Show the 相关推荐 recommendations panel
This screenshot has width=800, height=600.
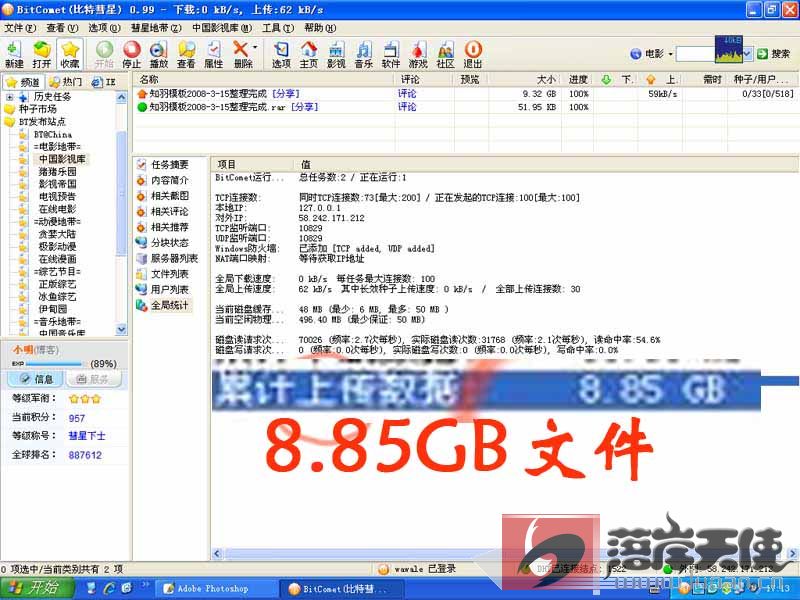point(163,227)
